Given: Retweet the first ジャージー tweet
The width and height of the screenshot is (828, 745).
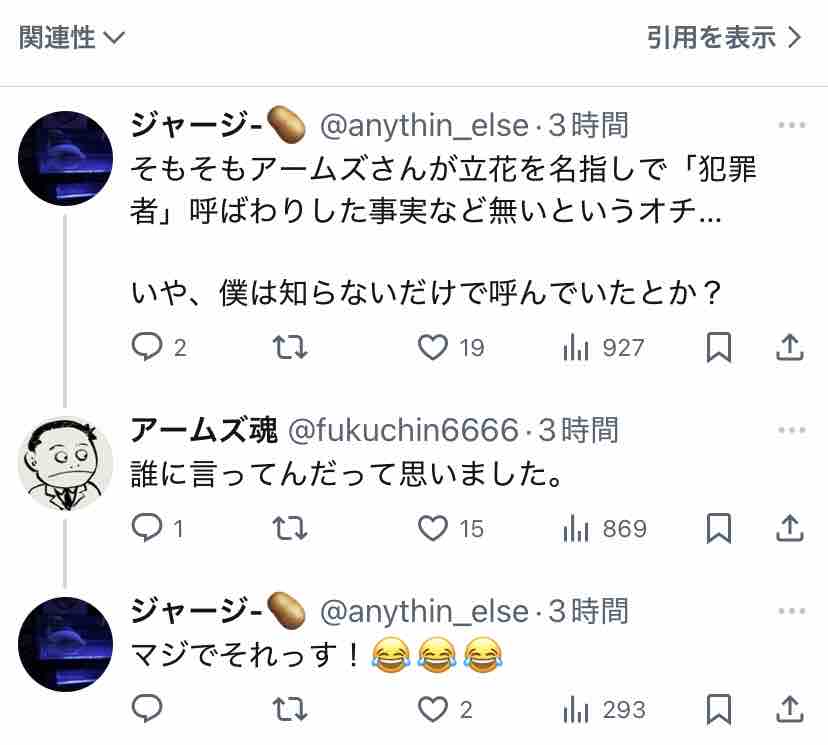Looking at the screenshot, I should click(x=289, y=347).
